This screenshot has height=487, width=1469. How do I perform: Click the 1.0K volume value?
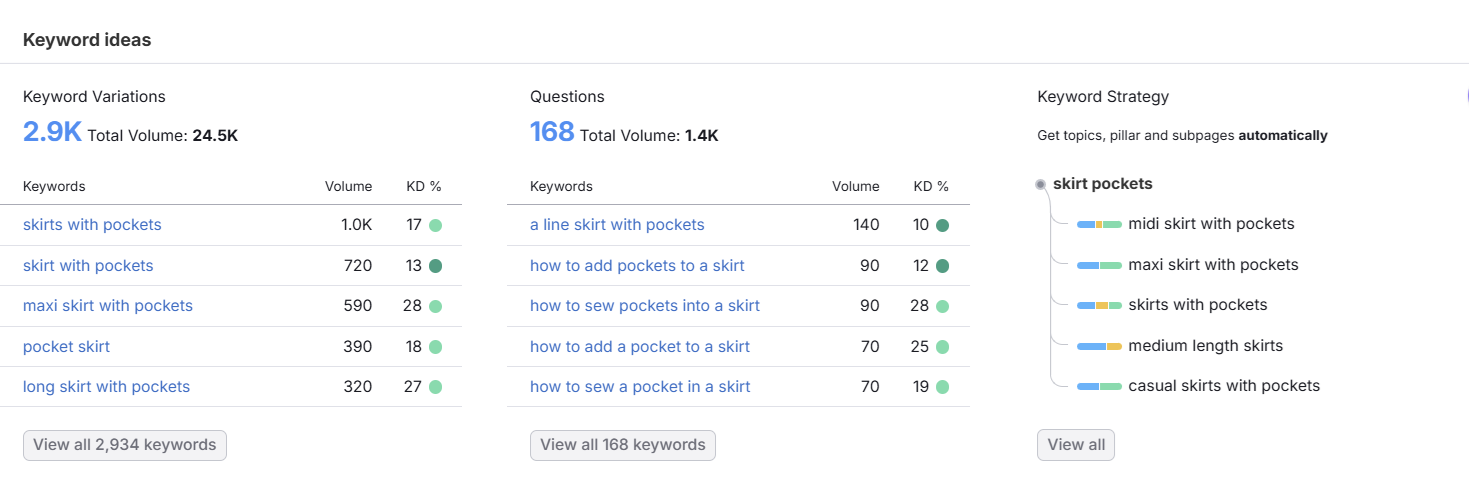pos(356,225)
